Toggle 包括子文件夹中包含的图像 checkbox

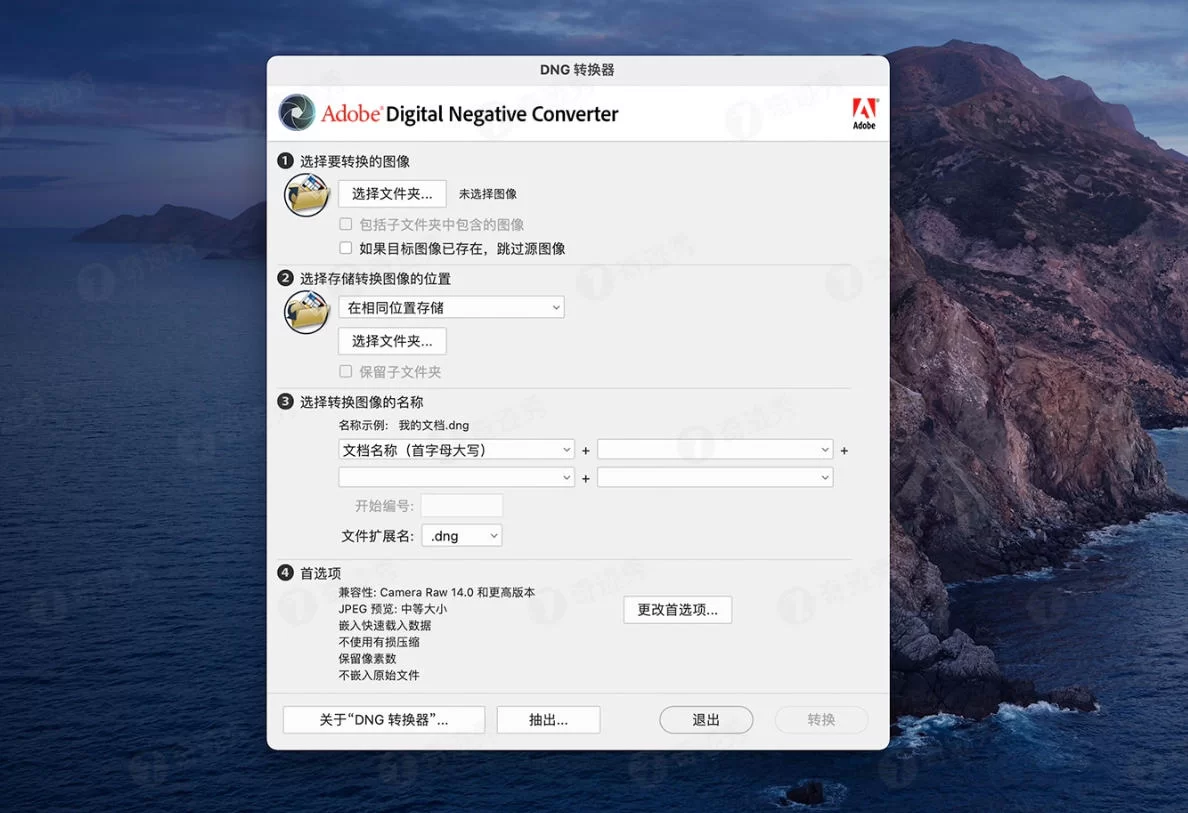click(345, 224)
